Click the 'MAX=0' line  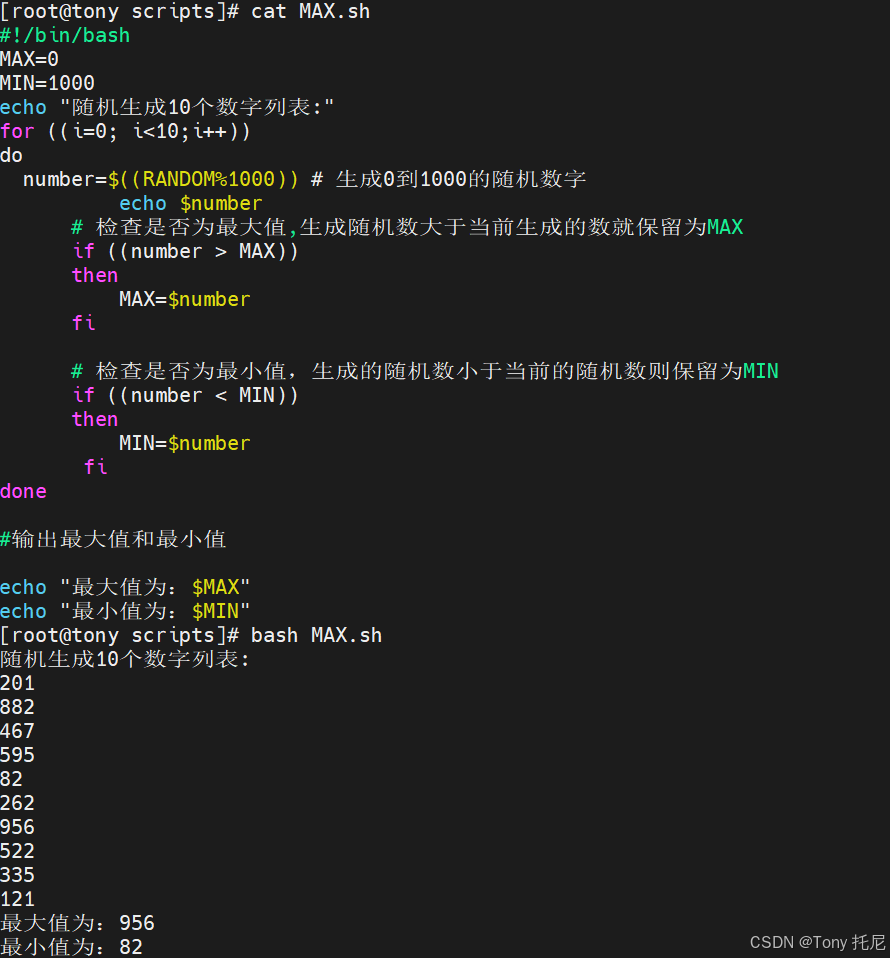coord(29,59)
